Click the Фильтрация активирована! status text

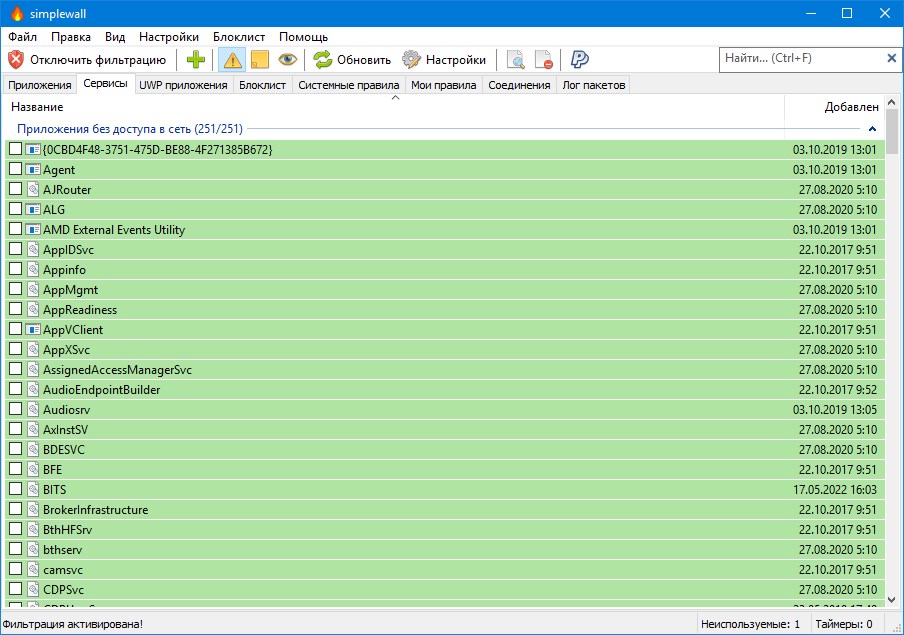(x=73, y=624)
